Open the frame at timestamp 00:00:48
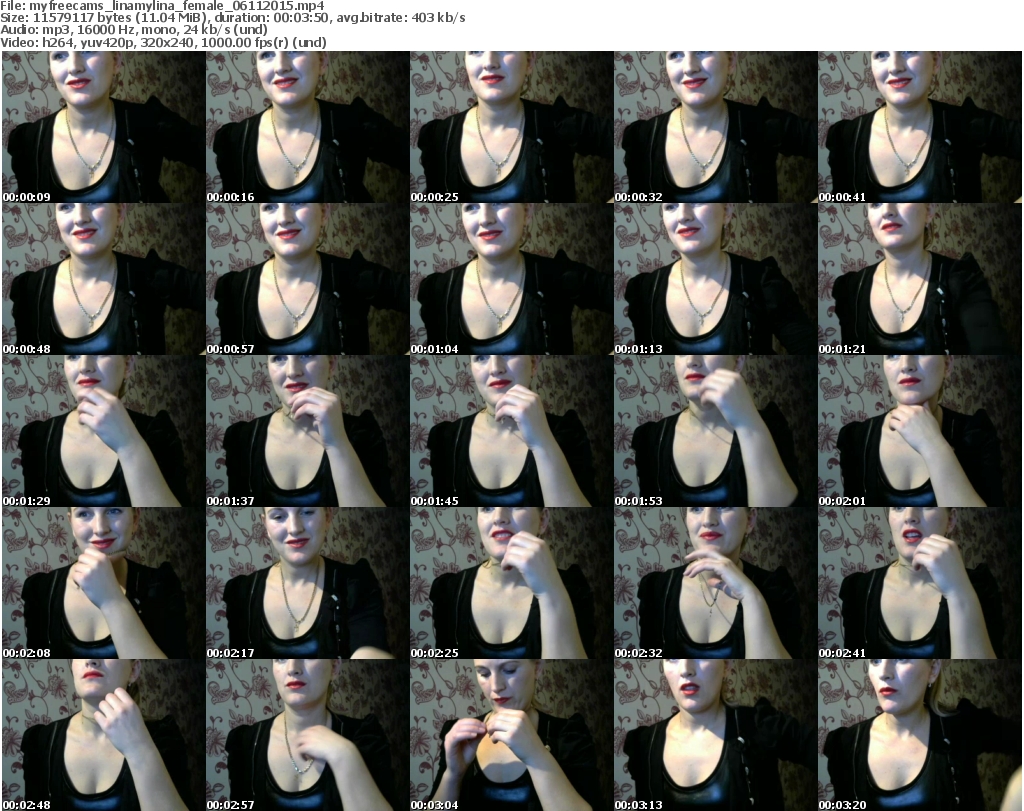 pyautogui.click(x=104, y=279)
